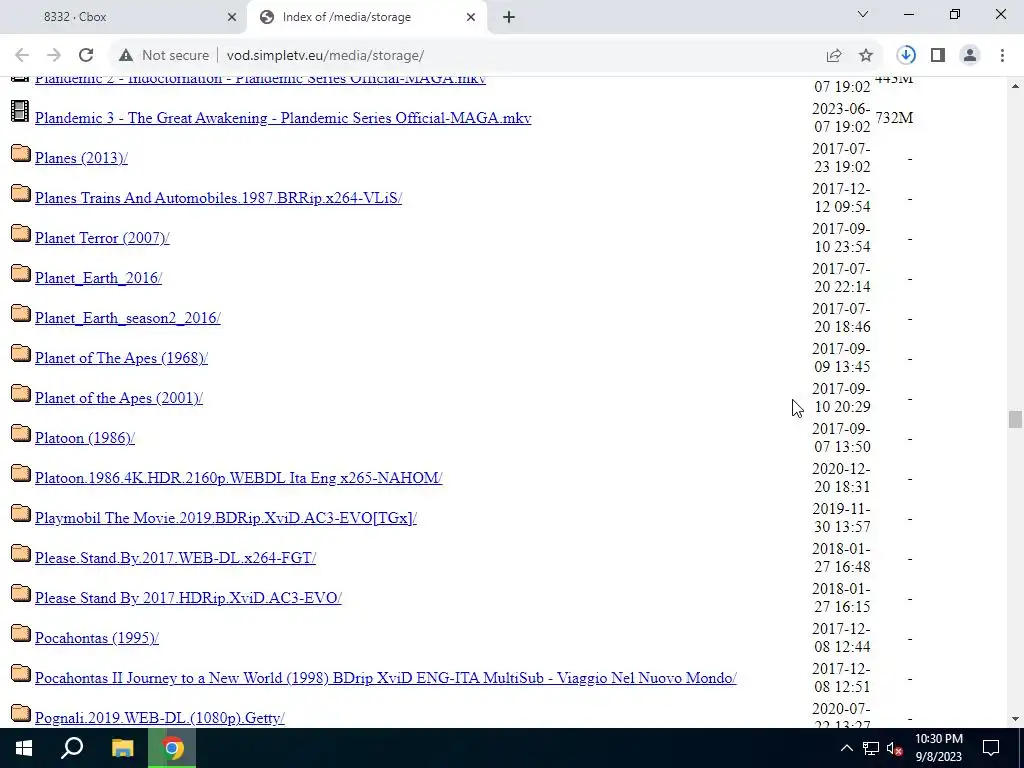The height and width of the screenshot is (768, 1024).
Task: Open Planes Trains And Automobiles 1987 folder
Action: [218, 198]
